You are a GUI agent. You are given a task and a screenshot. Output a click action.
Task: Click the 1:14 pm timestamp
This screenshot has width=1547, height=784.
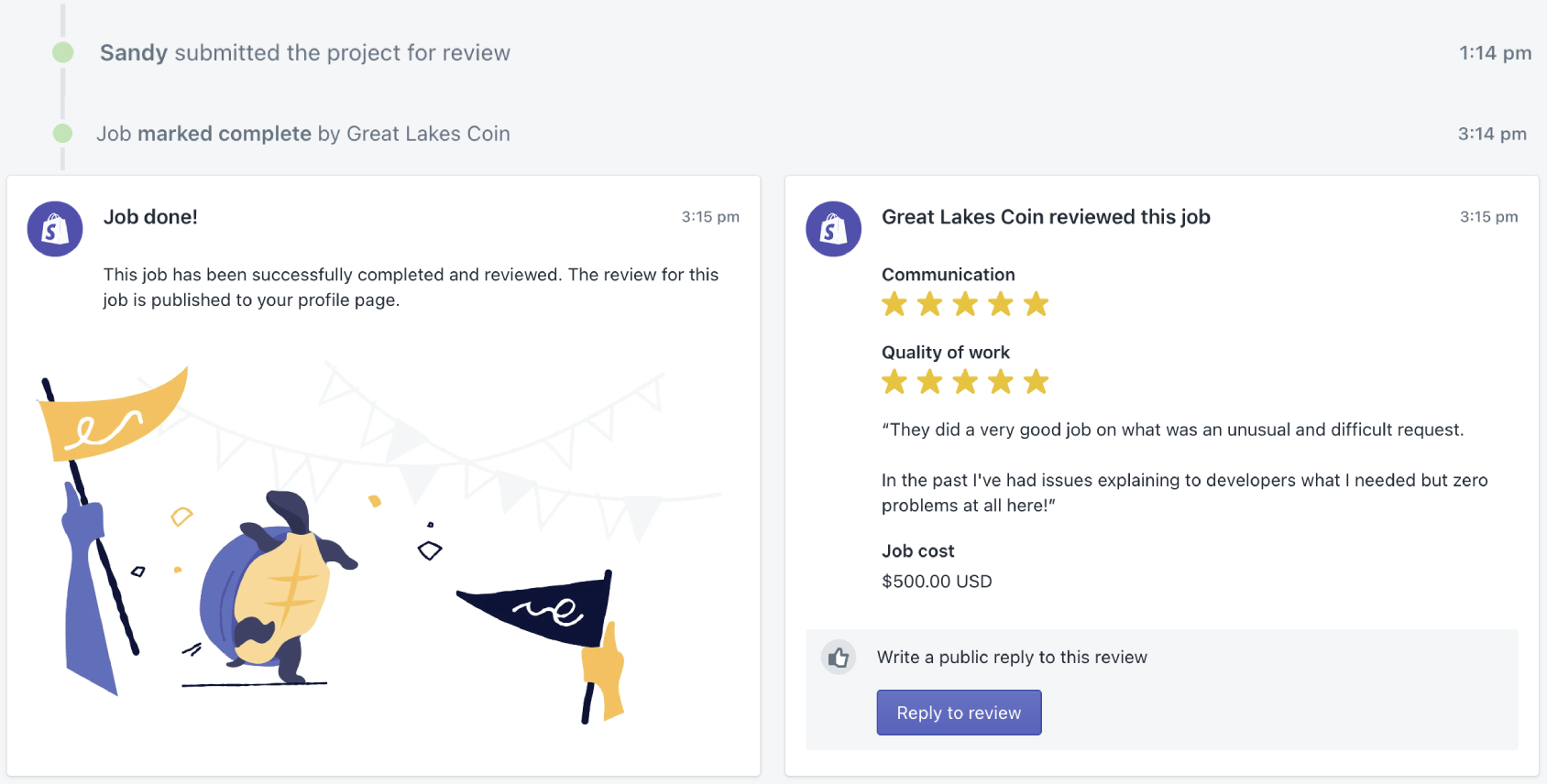point(1495,53)
